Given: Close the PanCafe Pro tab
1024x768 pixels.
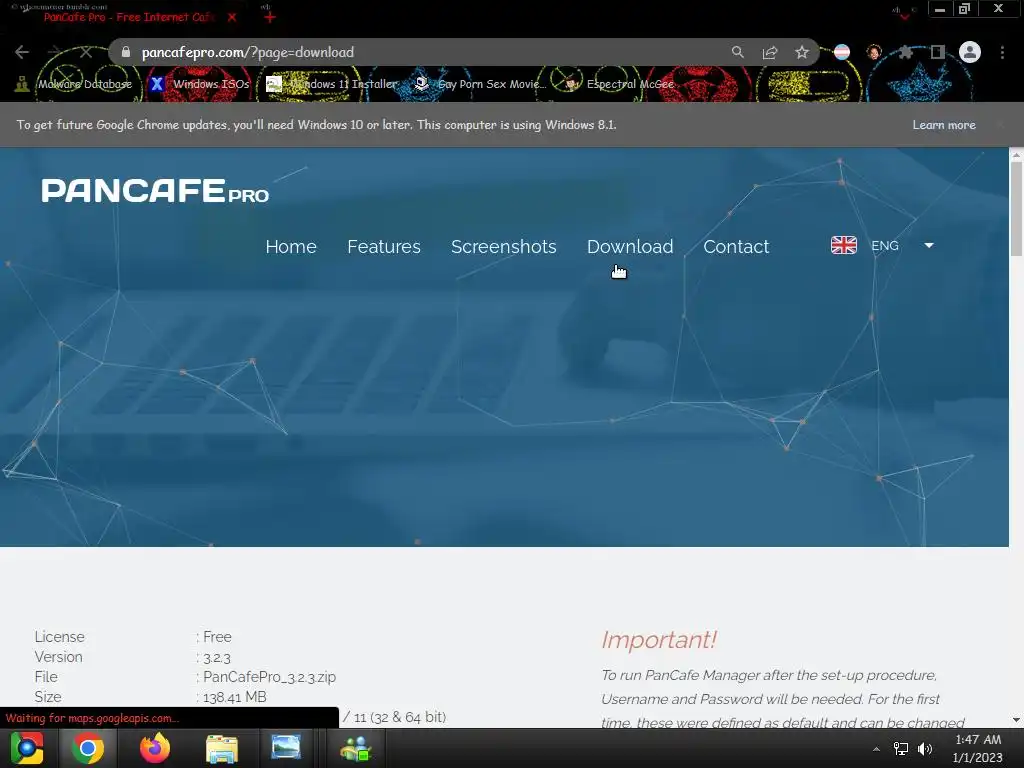Looking at the screenshot, I should pos(232,17).
